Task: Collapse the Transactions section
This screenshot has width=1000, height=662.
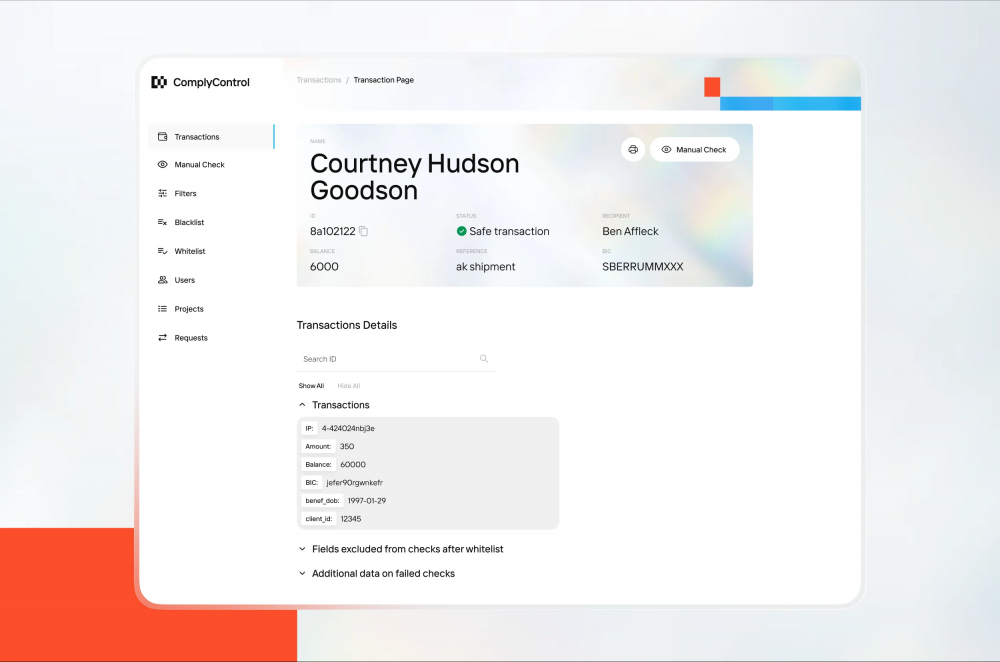Action: (303, 405)
